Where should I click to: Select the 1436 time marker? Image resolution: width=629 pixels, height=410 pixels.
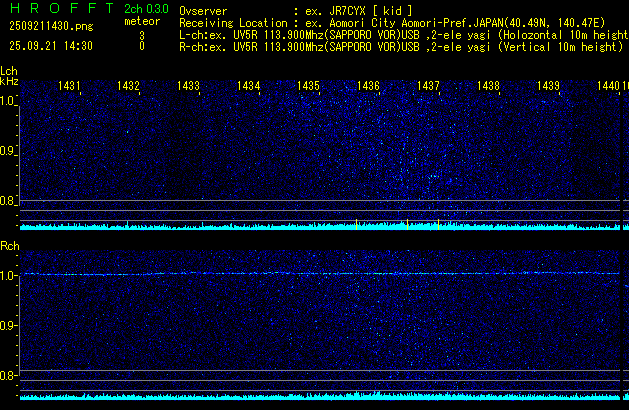369,87
